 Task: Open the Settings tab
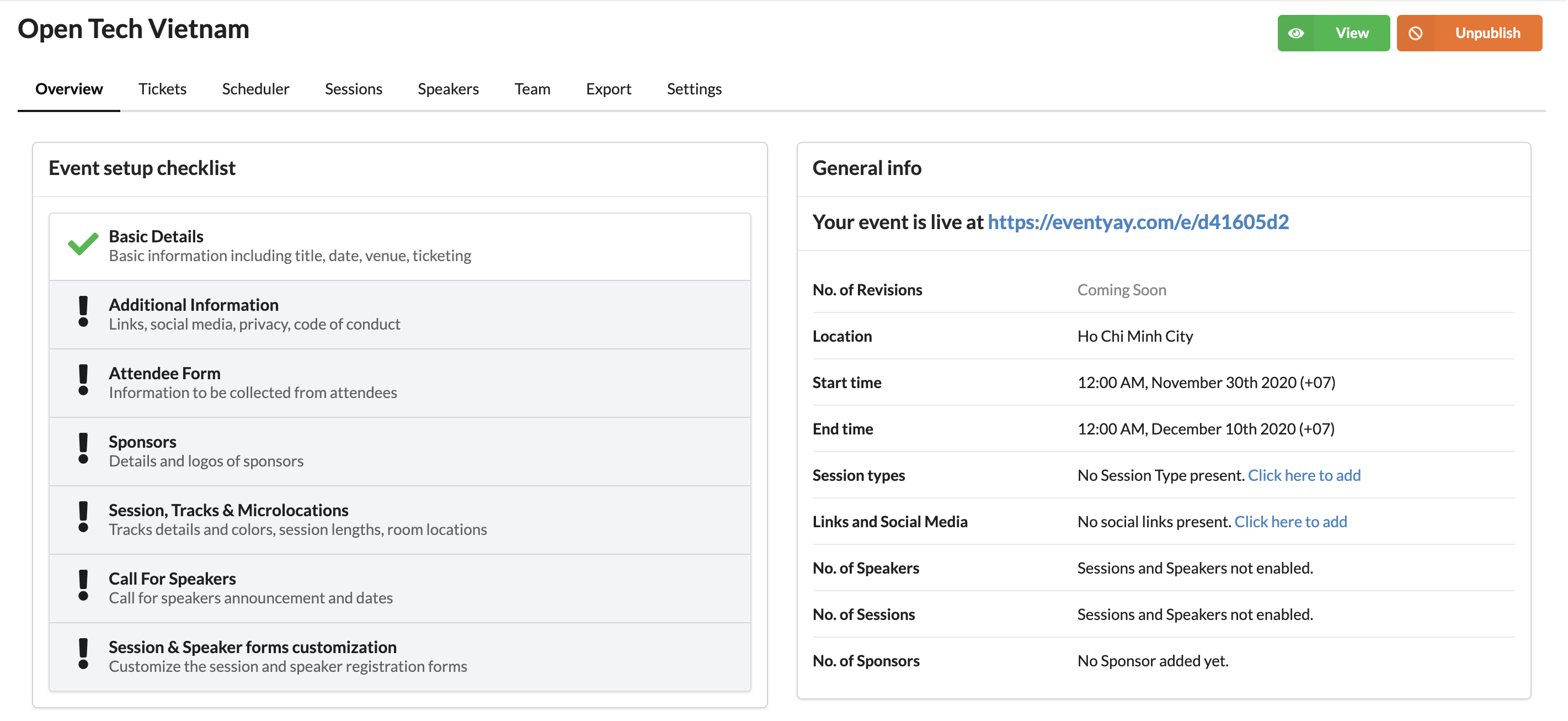click(x=694, y=89)
